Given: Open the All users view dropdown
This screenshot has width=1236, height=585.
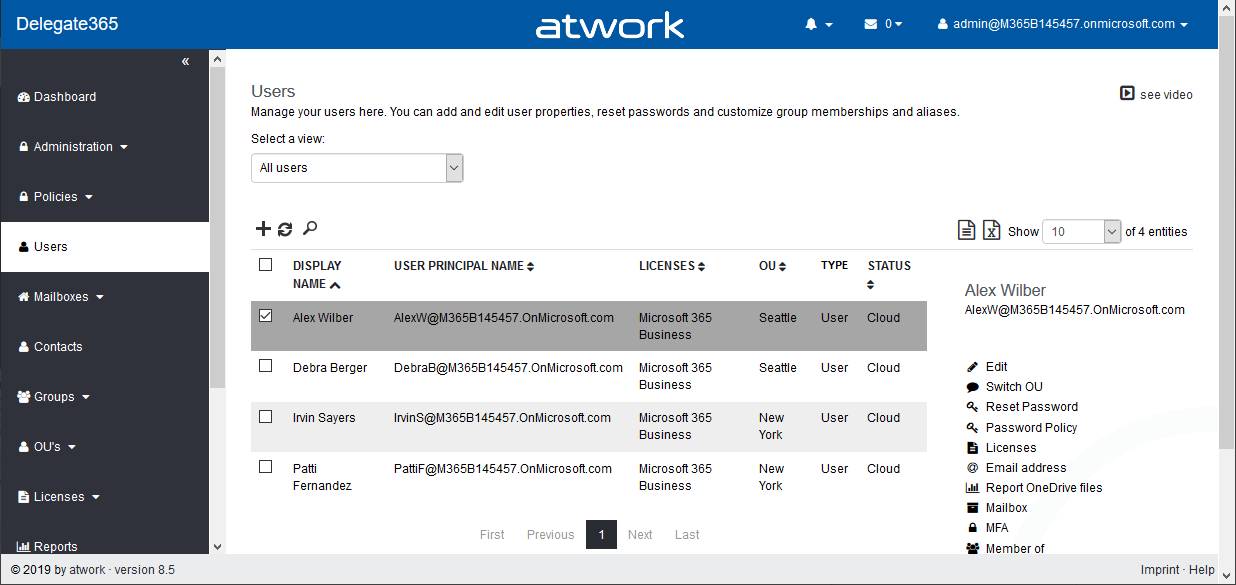Looking at the screenshot, I should pos(357,168).
